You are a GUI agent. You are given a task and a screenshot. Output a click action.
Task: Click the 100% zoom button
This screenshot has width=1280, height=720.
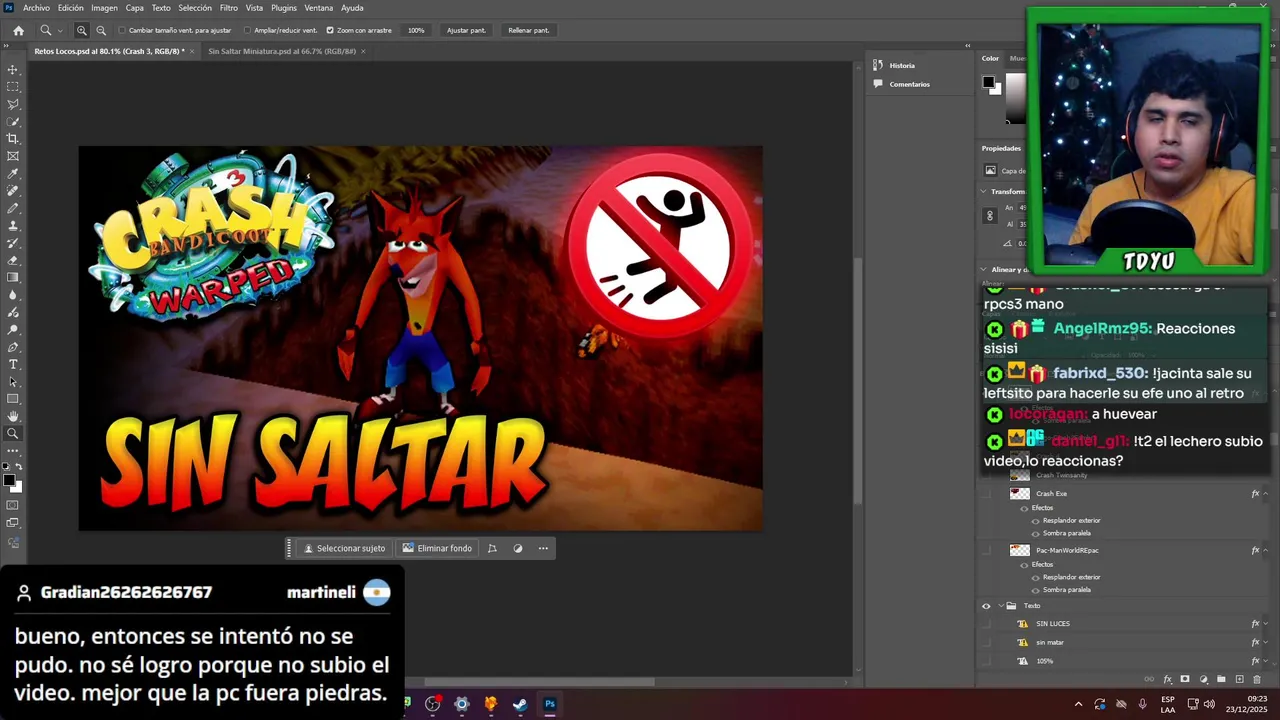tap(416, 30)
